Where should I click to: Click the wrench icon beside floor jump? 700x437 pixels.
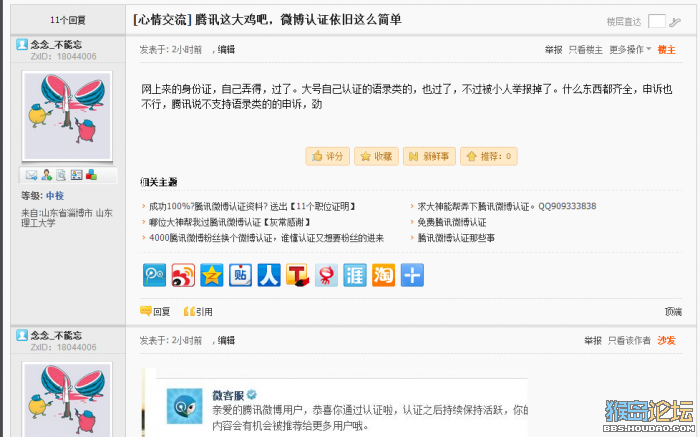pos(675,21)
